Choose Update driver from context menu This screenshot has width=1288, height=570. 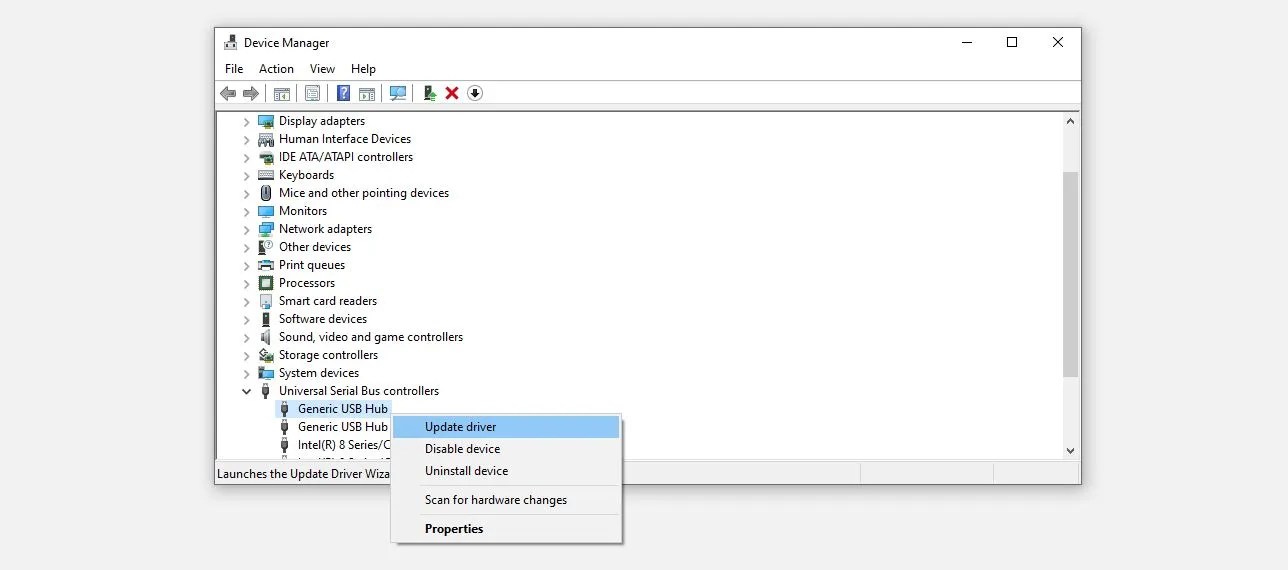click(x=506, y=427)
